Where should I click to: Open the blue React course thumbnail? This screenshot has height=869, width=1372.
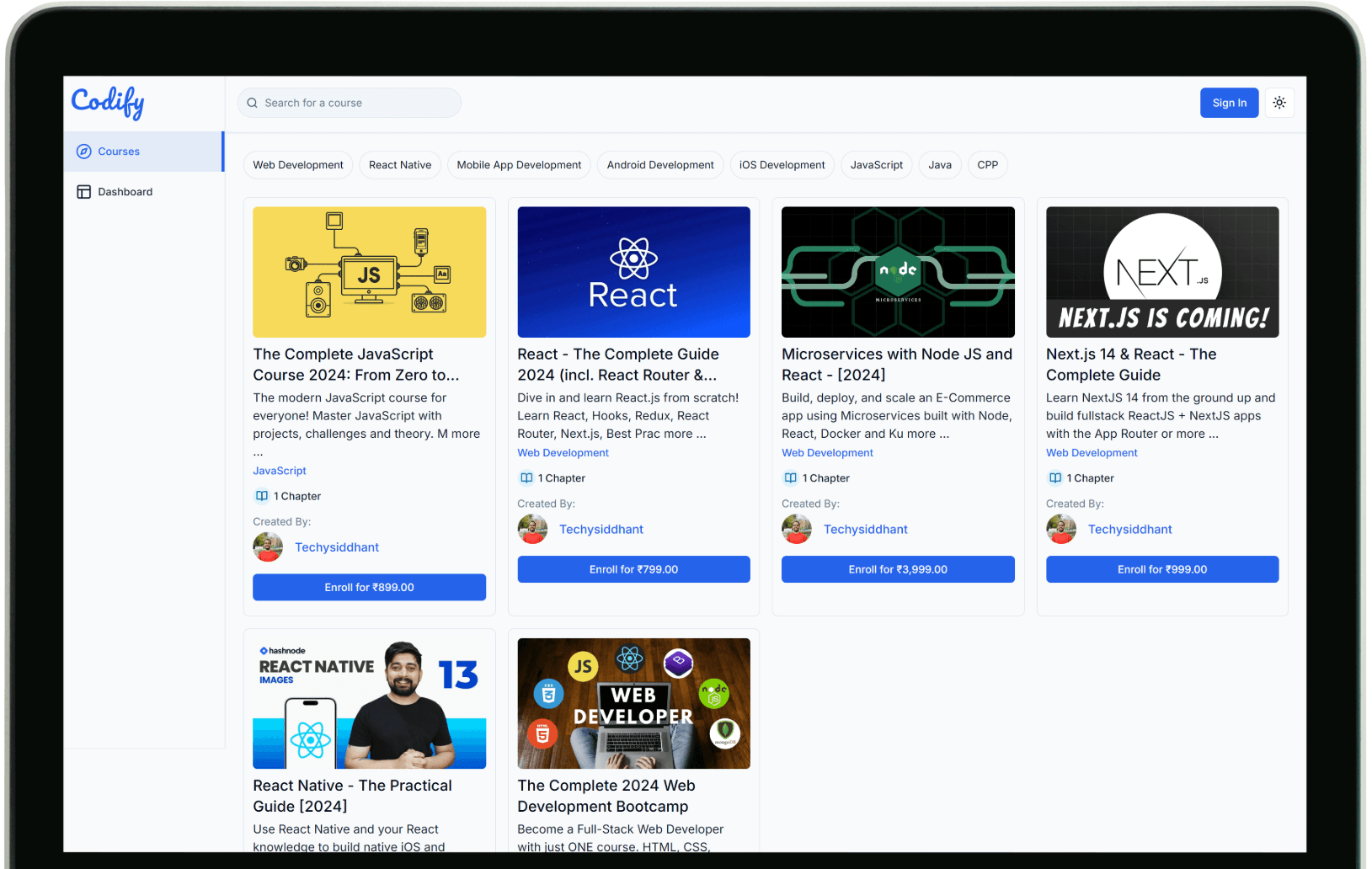633,272
